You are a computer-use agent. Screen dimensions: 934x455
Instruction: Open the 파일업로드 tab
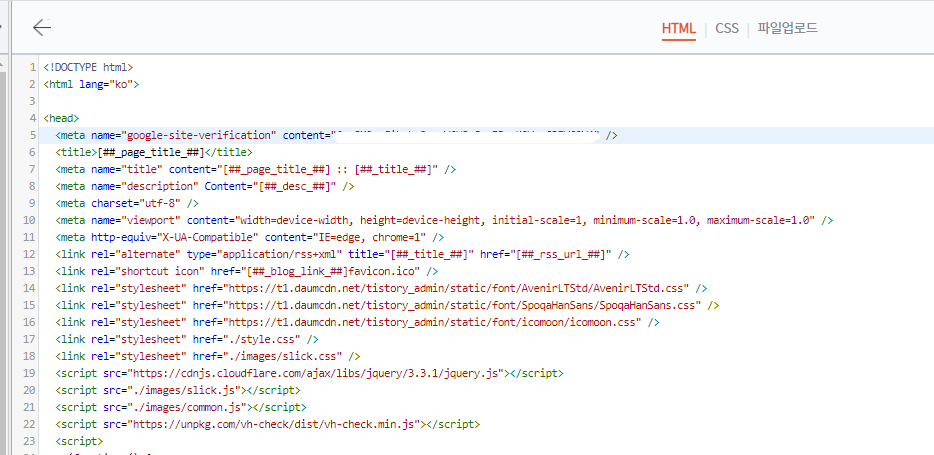[x=787, y=28]
